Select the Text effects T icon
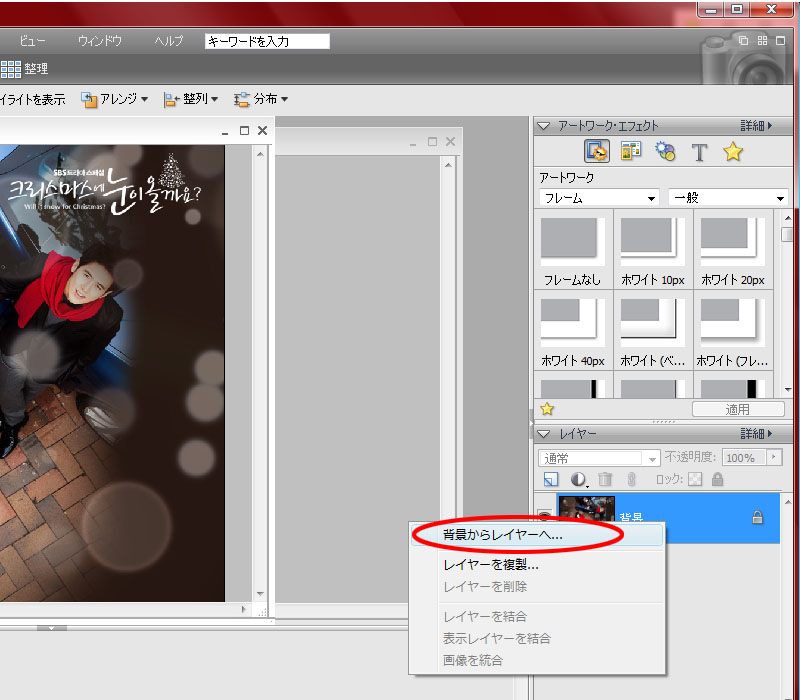800x700 pixels. point(699,152)
